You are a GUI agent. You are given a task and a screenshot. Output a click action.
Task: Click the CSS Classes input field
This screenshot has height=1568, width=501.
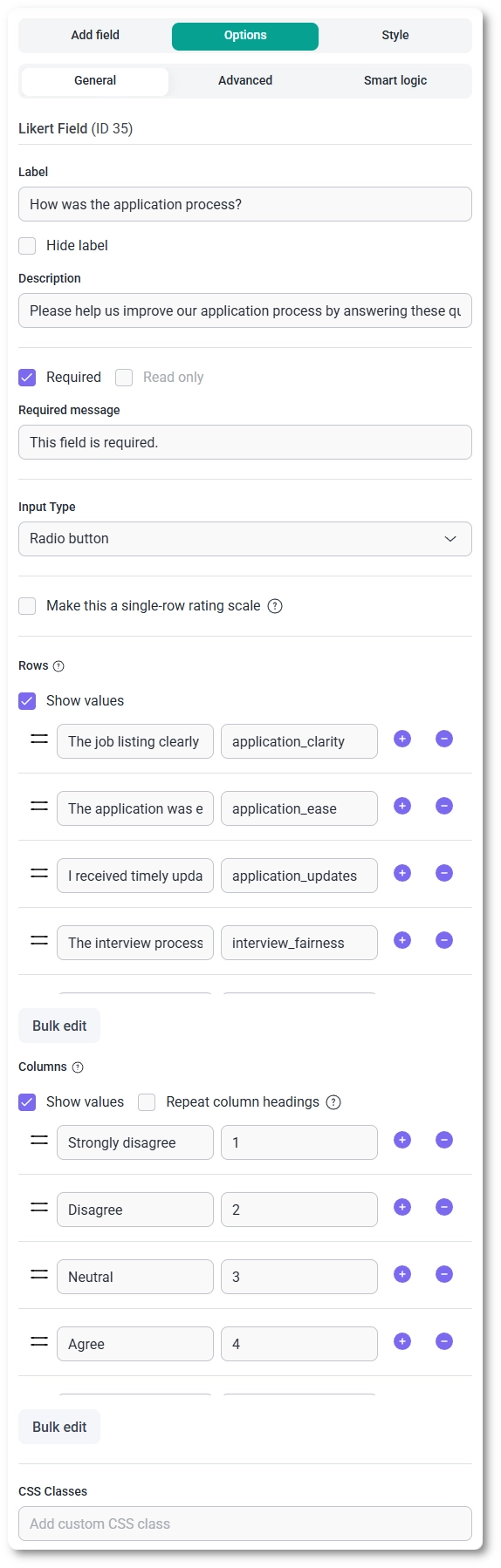point(245,1524)
